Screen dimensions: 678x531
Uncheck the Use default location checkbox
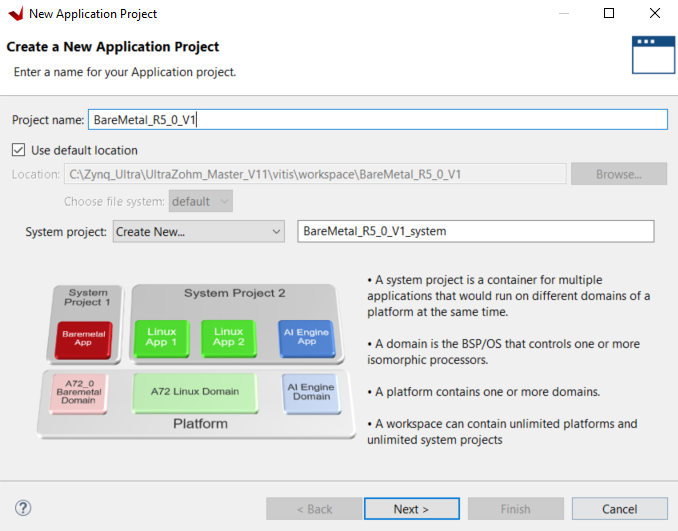pos(18,150)
